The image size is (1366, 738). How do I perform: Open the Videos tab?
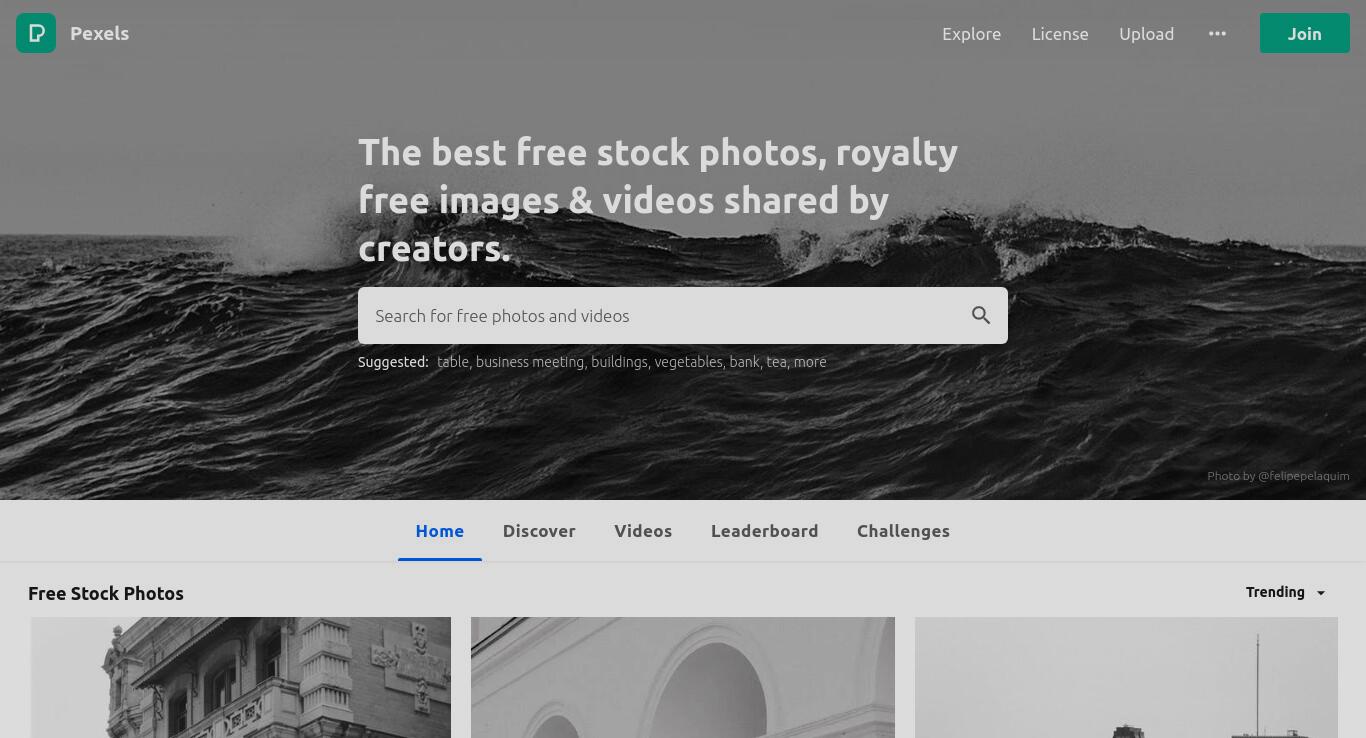coord(643,531)
